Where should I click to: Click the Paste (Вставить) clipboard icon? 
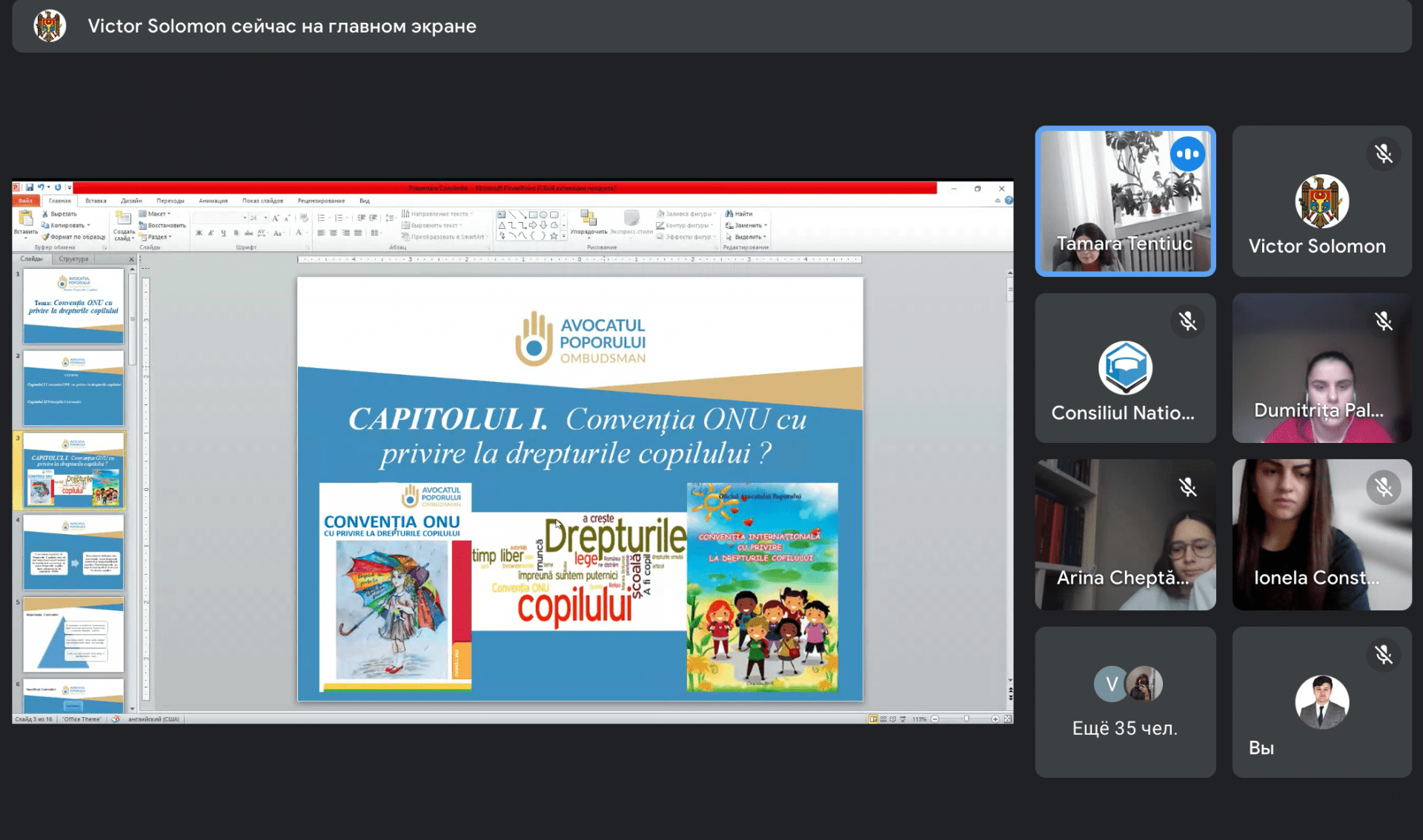[25, 218]
